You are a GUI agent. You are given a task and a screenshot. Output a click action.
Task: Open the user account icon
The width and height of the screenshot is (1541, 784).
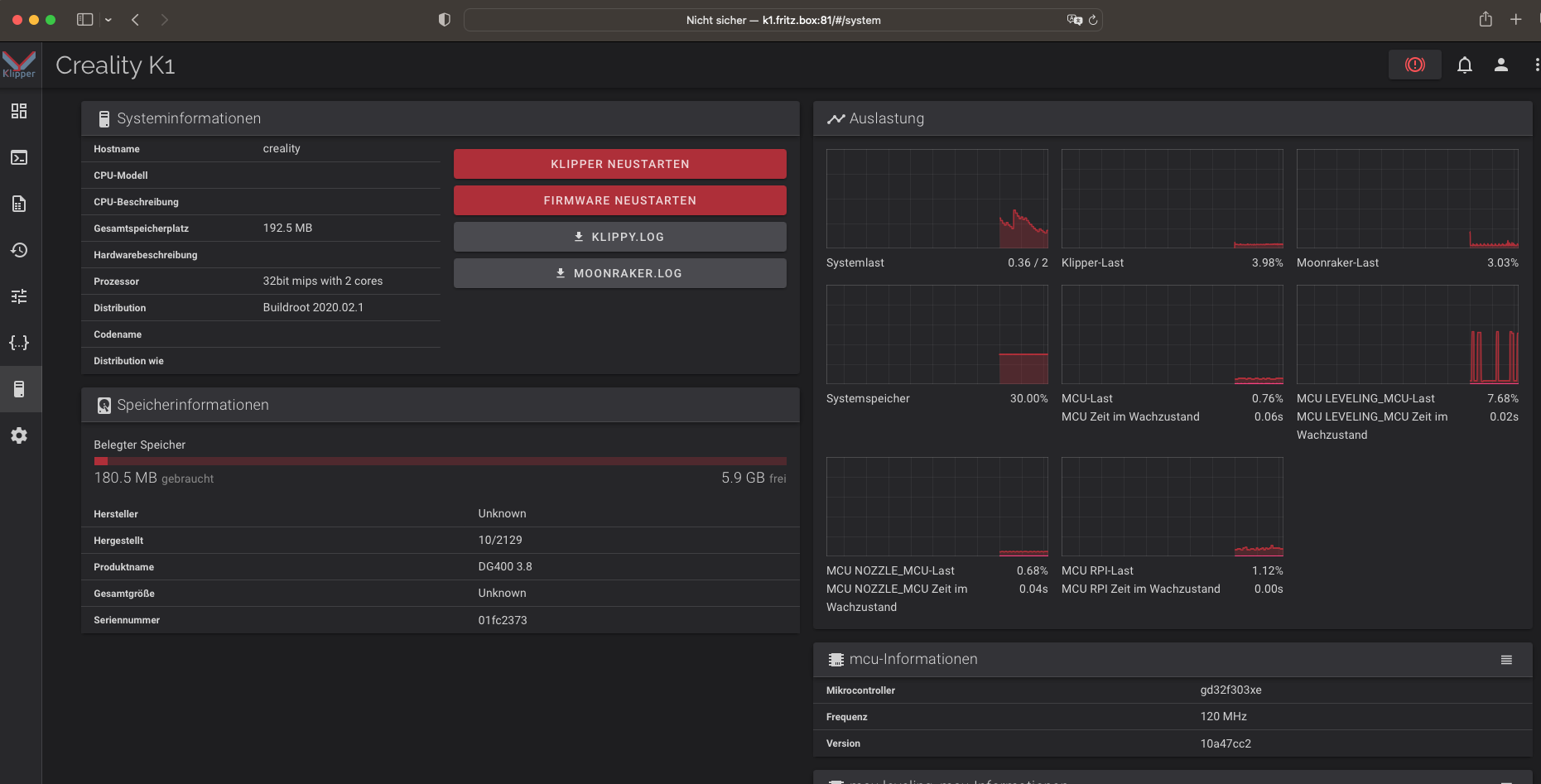click(1501, 65)
